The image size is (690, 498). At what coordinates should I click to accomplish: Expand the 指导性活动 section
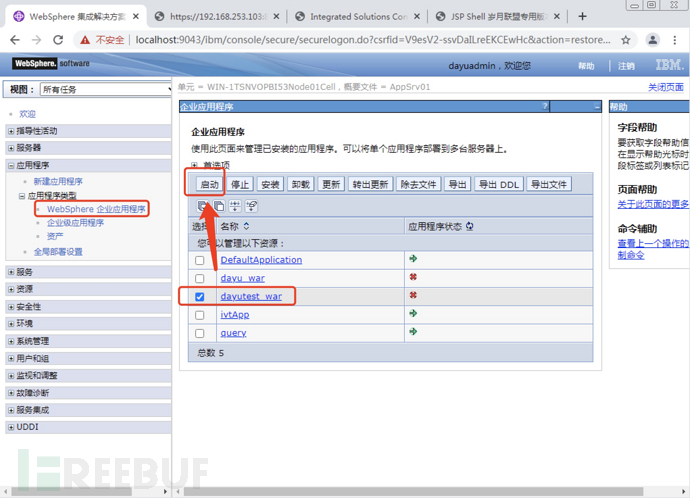point(11,131)
